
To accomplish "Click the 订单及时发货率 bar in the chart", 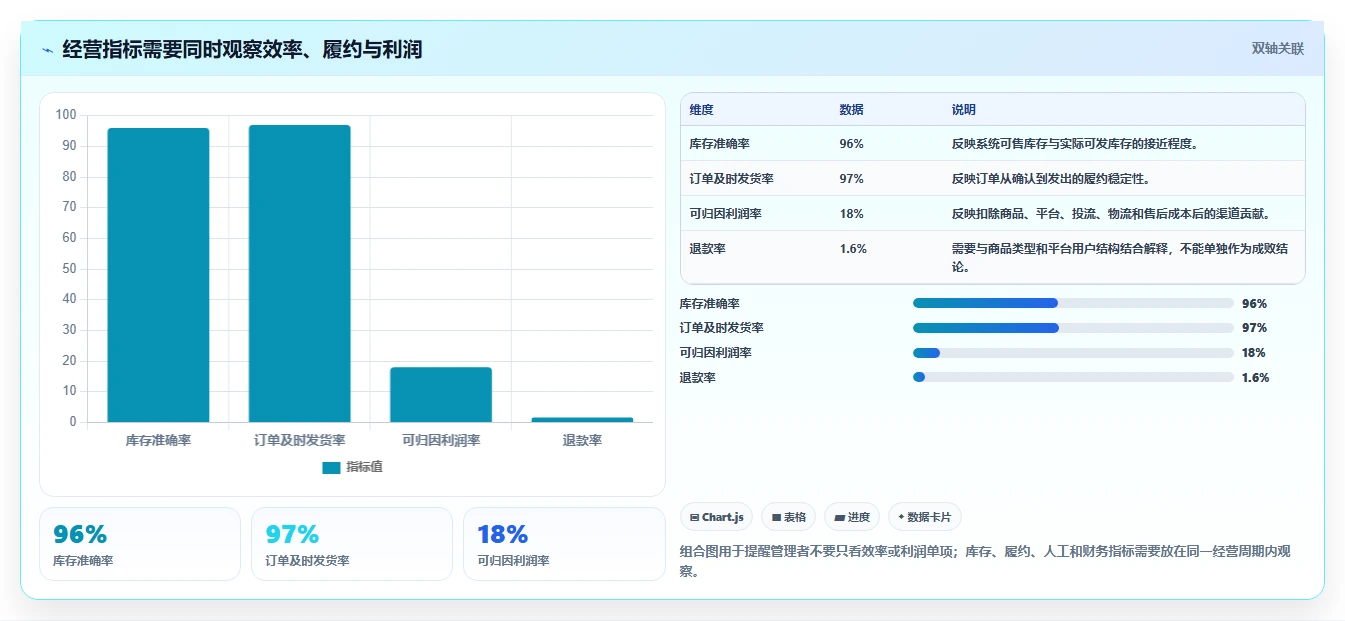I will [299, 273].
